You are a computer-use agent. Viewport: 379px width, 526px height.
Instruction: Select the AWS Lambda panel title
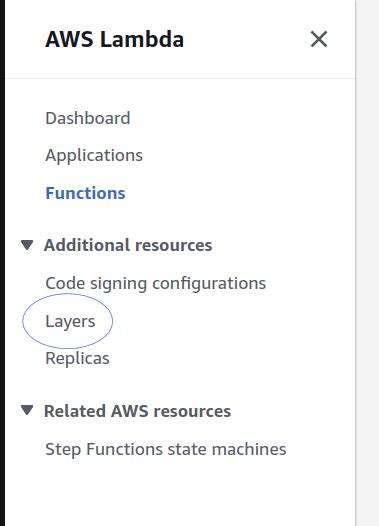[x=114, y=39]
